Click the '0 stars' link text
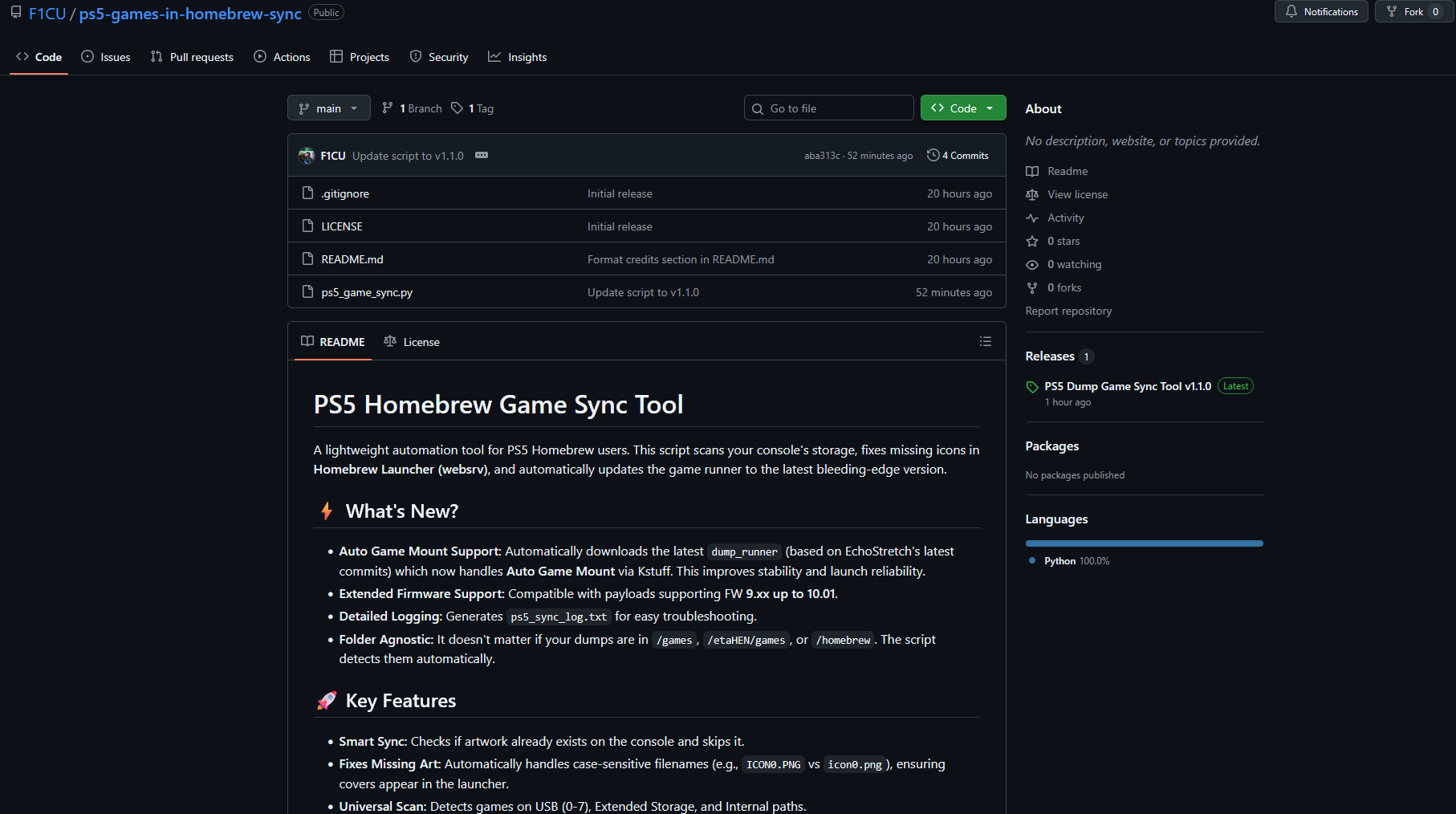 pos(1064,241)
